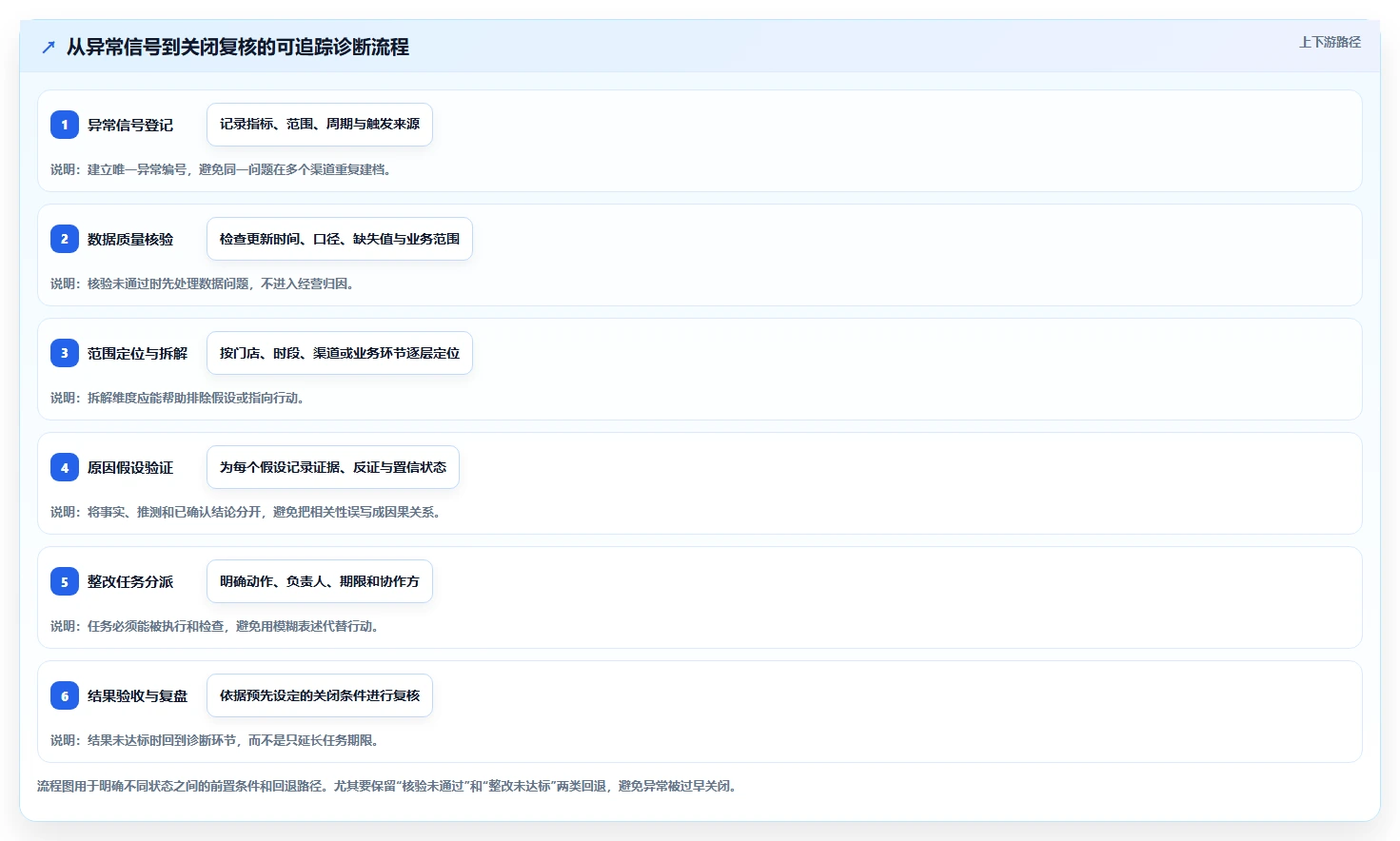Click the note 将事实、推测和已确认结论分开
Viewport: 1400px width, 841px height.
174,512
